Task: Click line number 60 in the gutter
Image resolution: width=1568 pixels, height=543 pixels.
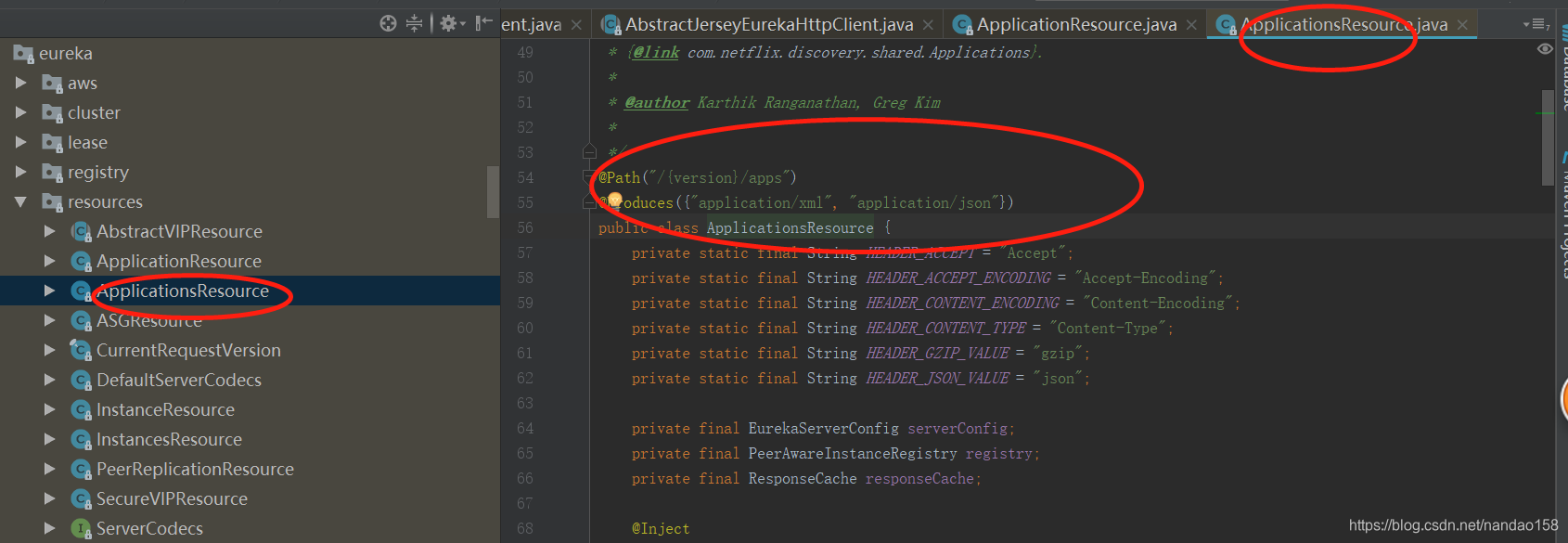Action: pos(525,329)
